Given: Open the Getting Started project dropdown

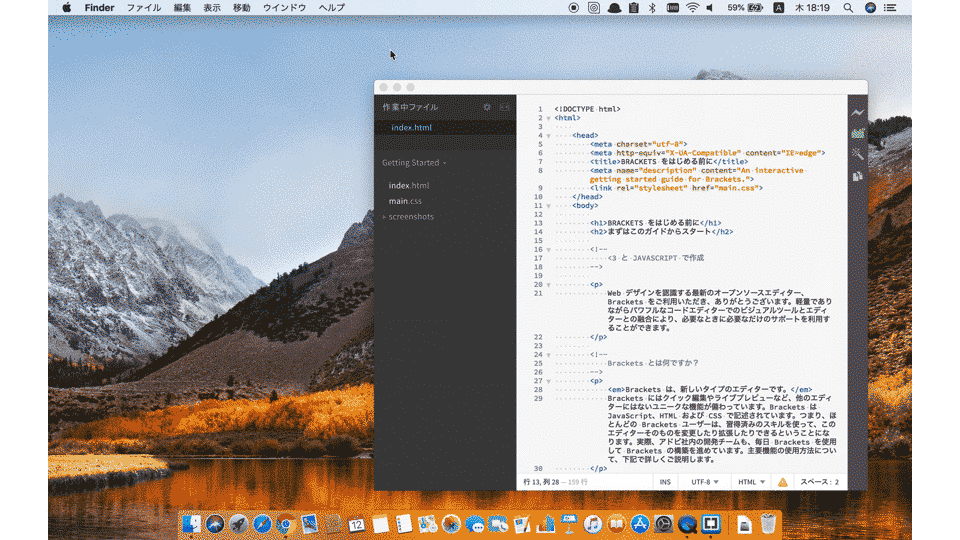Looking at the screenshot, I should [x=414, y=163].
